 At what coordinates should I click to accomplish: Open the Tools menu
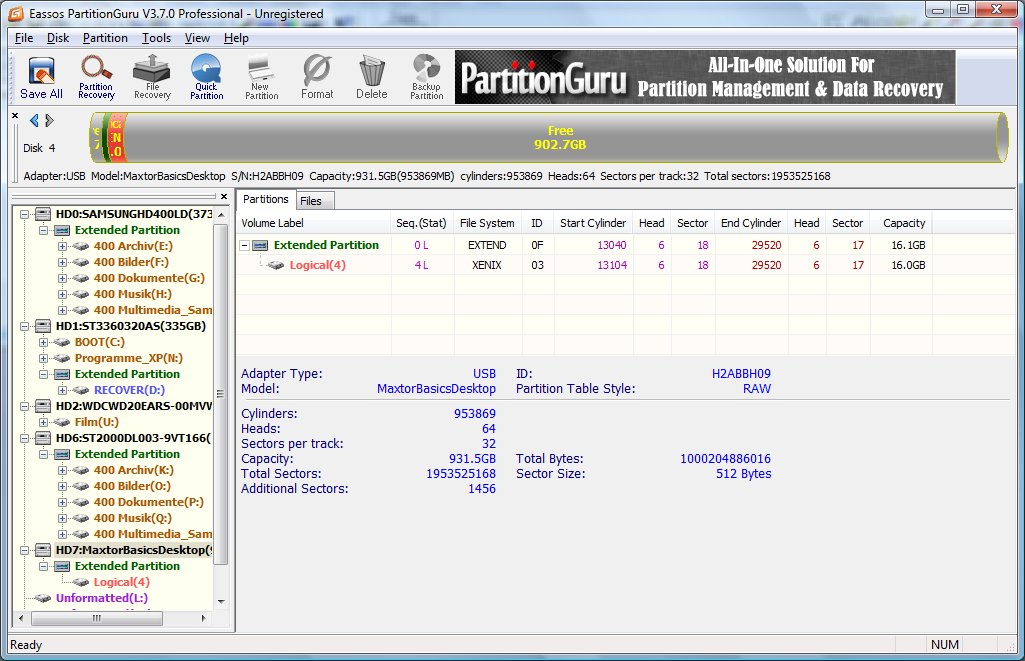(x=156, y=38)
